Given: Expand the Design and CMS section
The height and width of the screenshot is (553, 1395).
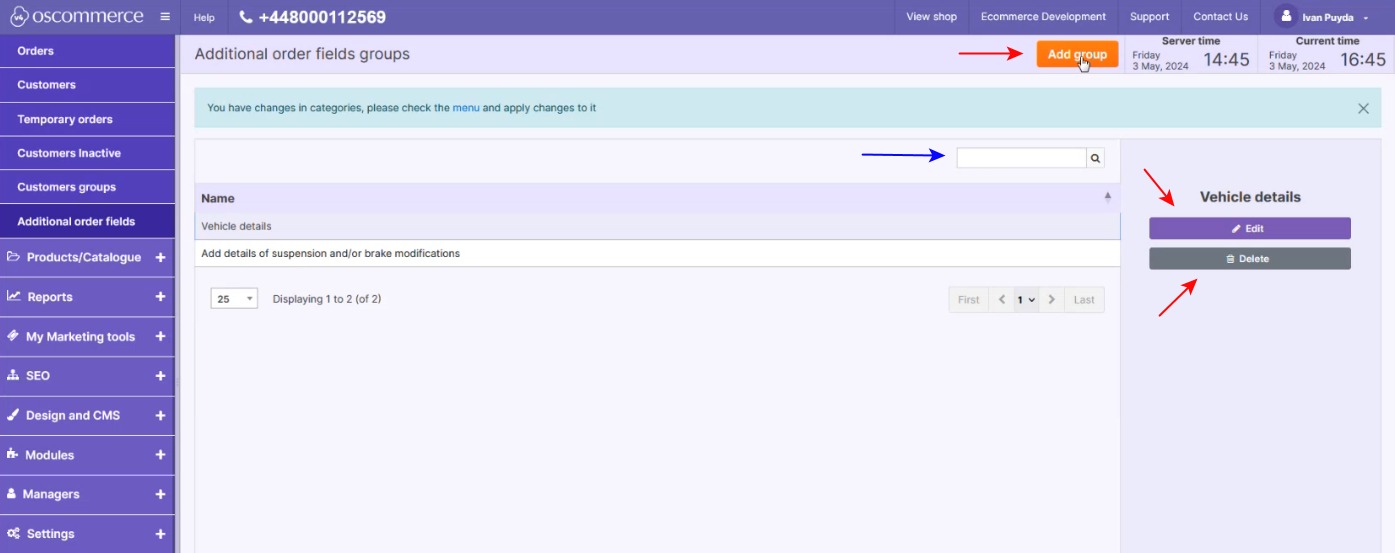Looking at the screenshot, I should (x=160, y=416).
